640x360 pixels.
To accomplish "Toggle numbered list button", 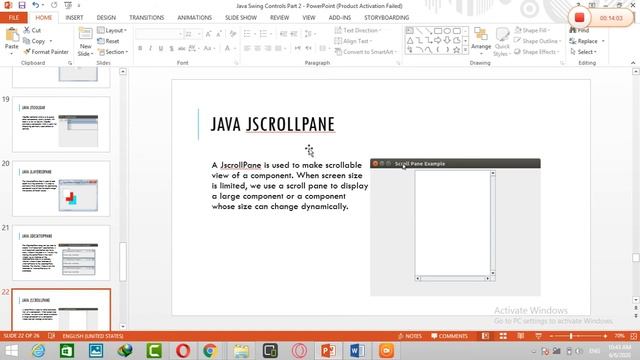I will [x=264, y=33].
